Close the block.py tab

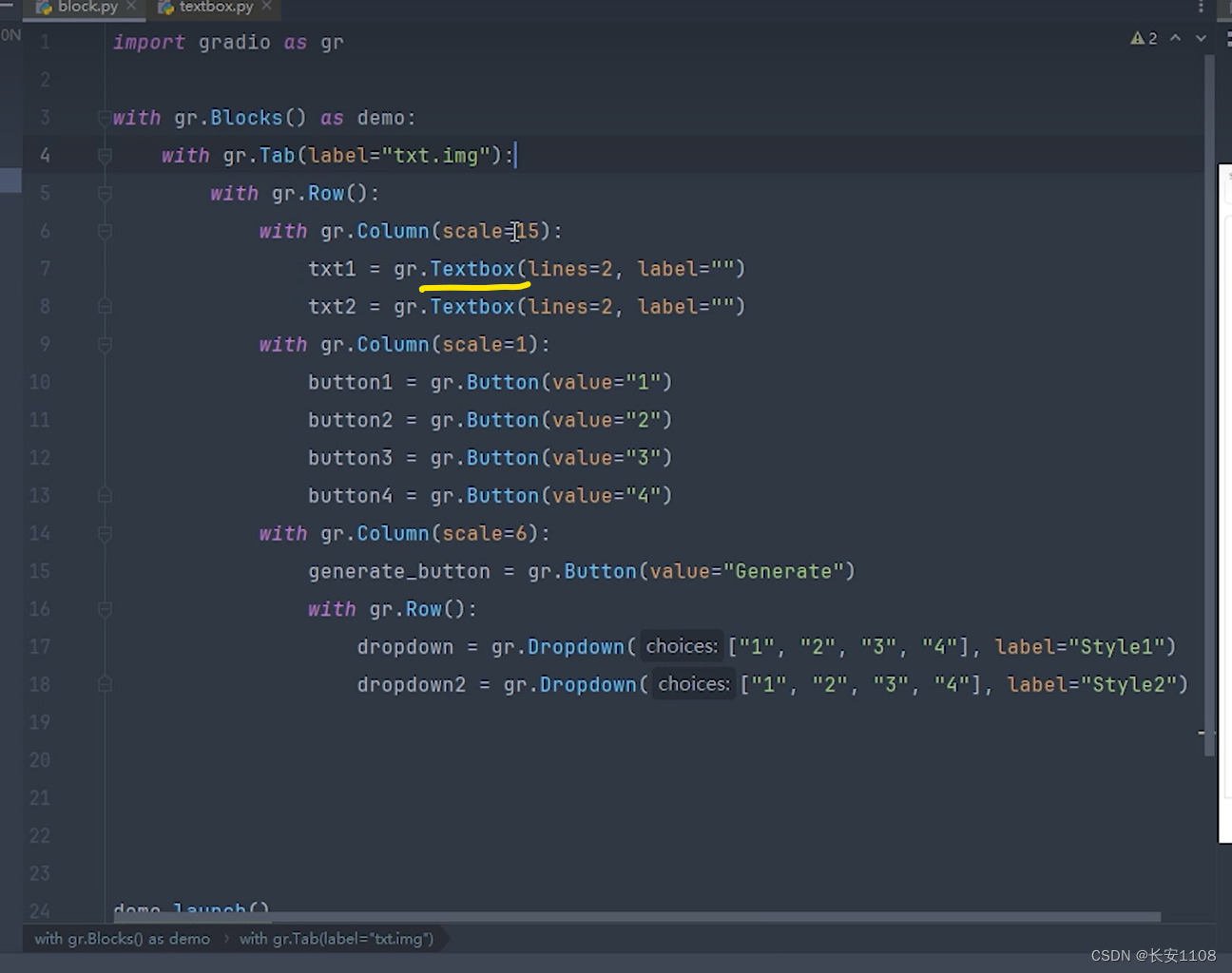click(131, 6)
